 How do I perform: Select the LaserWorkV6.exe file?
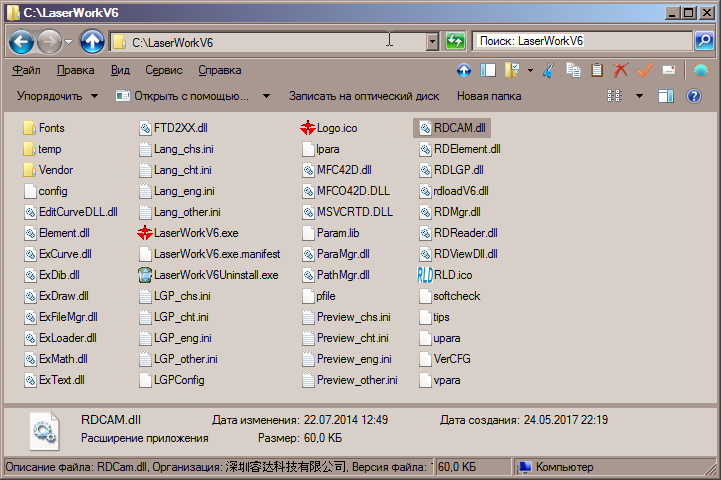click(195, 232)
